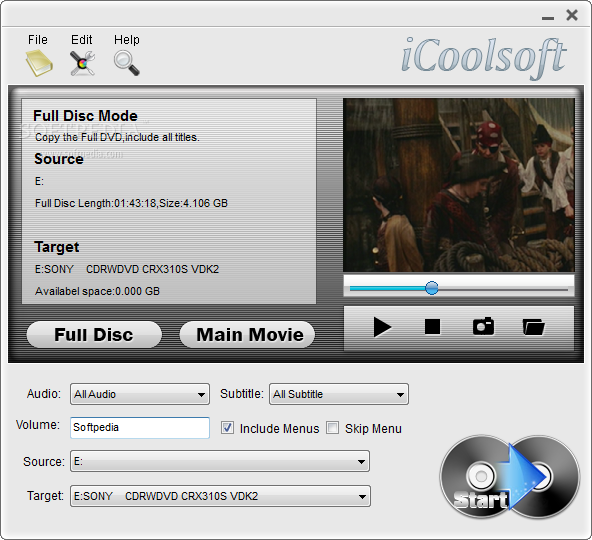
Task: Open the Edit tools icon
Action: click(x=82, y=63)
